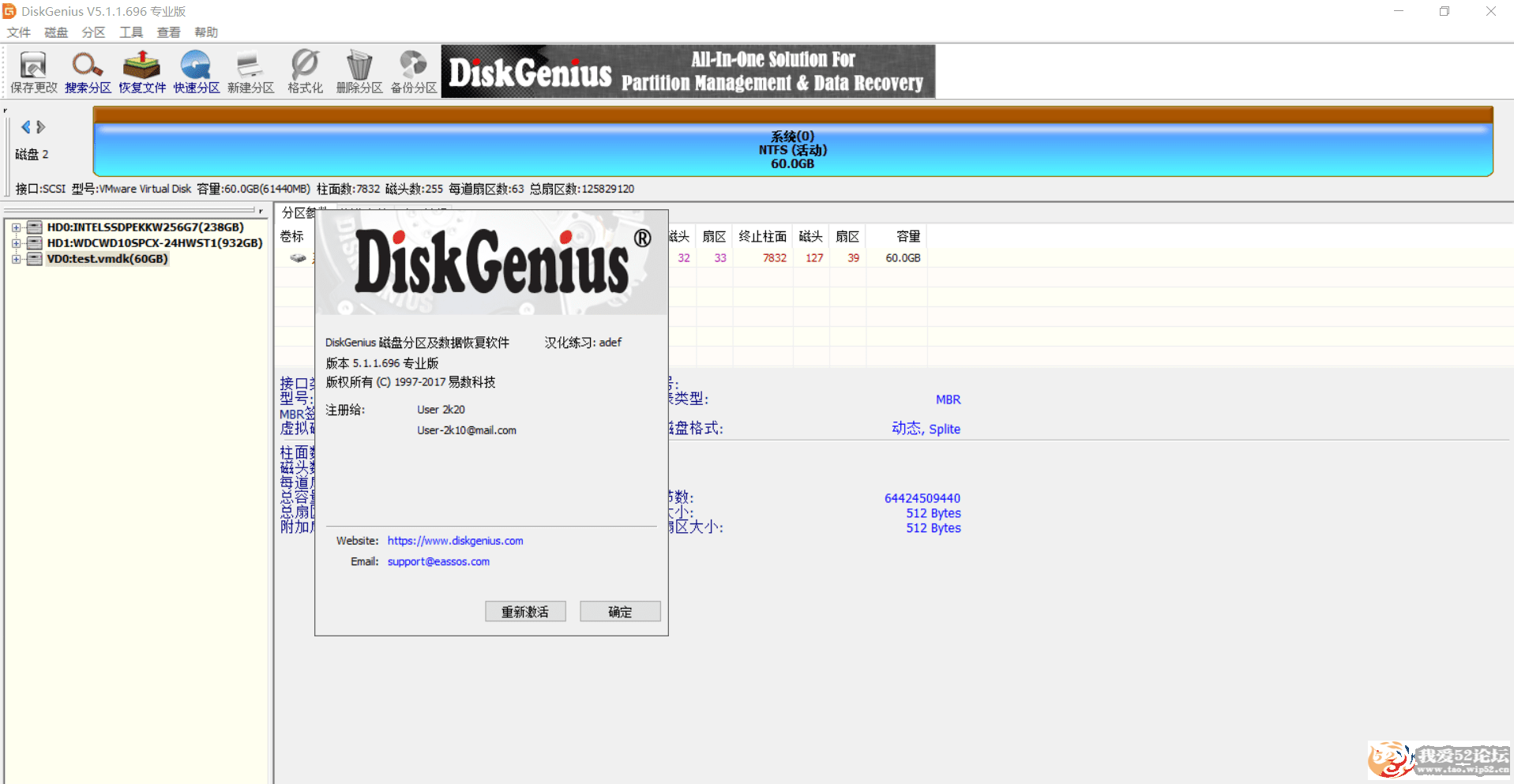
Task: Click the MBR partition table type value
Action: (949, 400)
